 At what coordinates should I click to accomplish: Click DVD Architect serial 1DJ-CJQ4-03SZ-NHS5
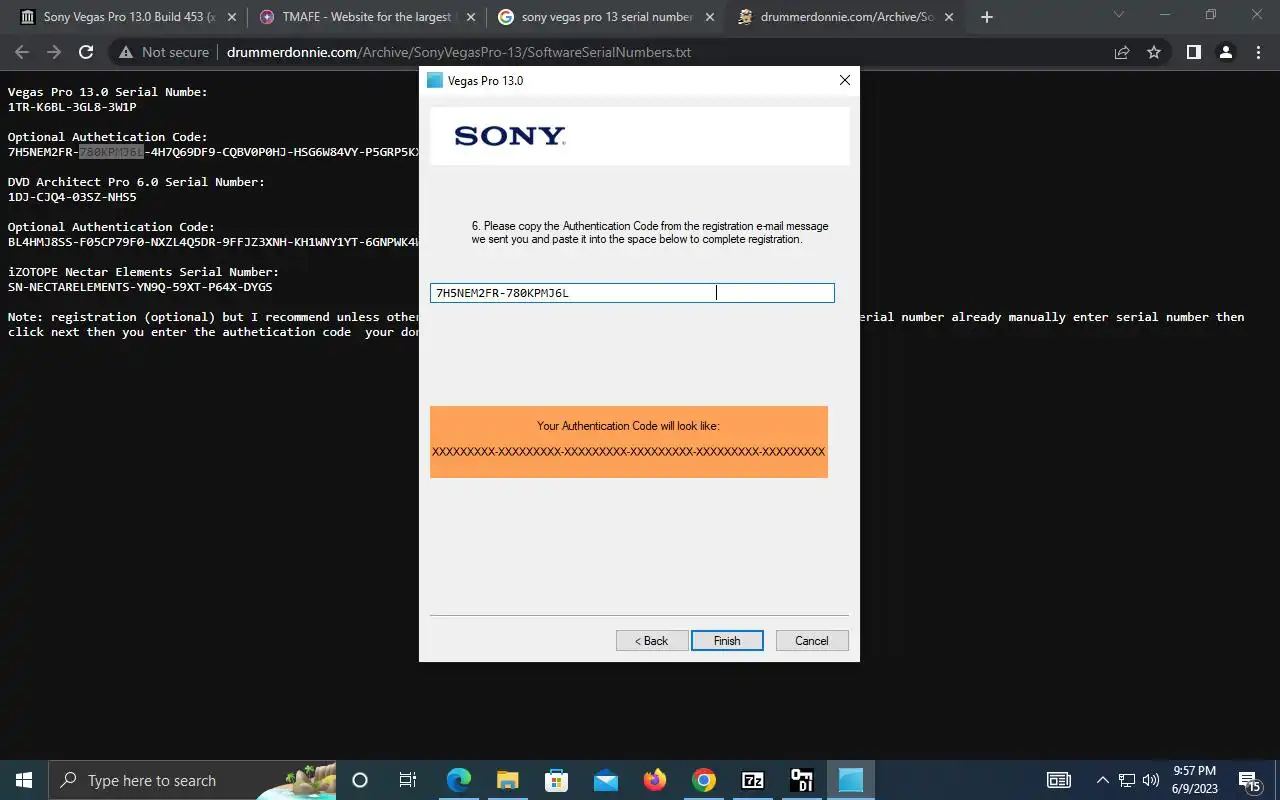point(72,197)
